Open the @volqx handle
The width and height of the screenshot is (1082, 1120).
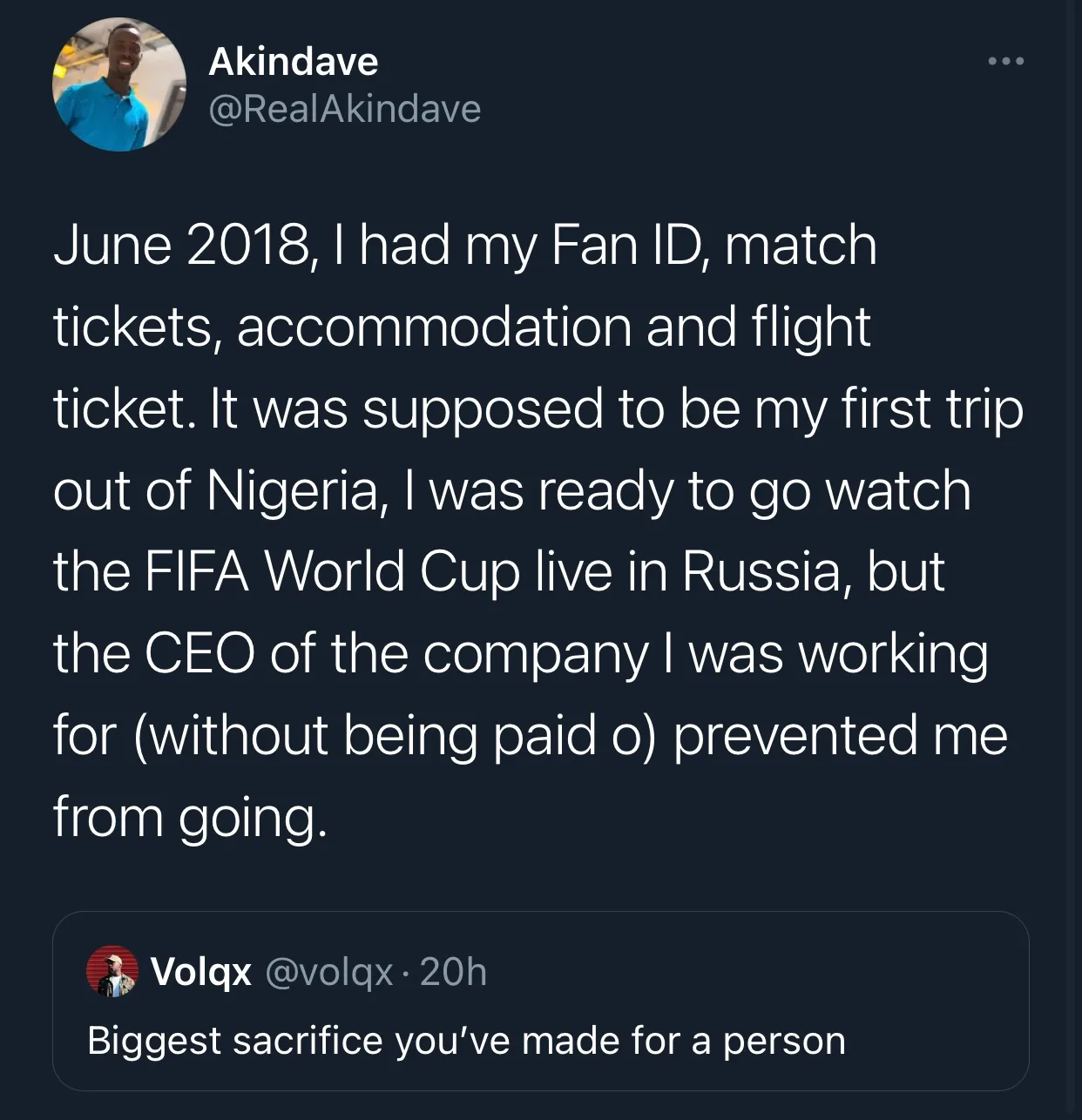(329, 971)
